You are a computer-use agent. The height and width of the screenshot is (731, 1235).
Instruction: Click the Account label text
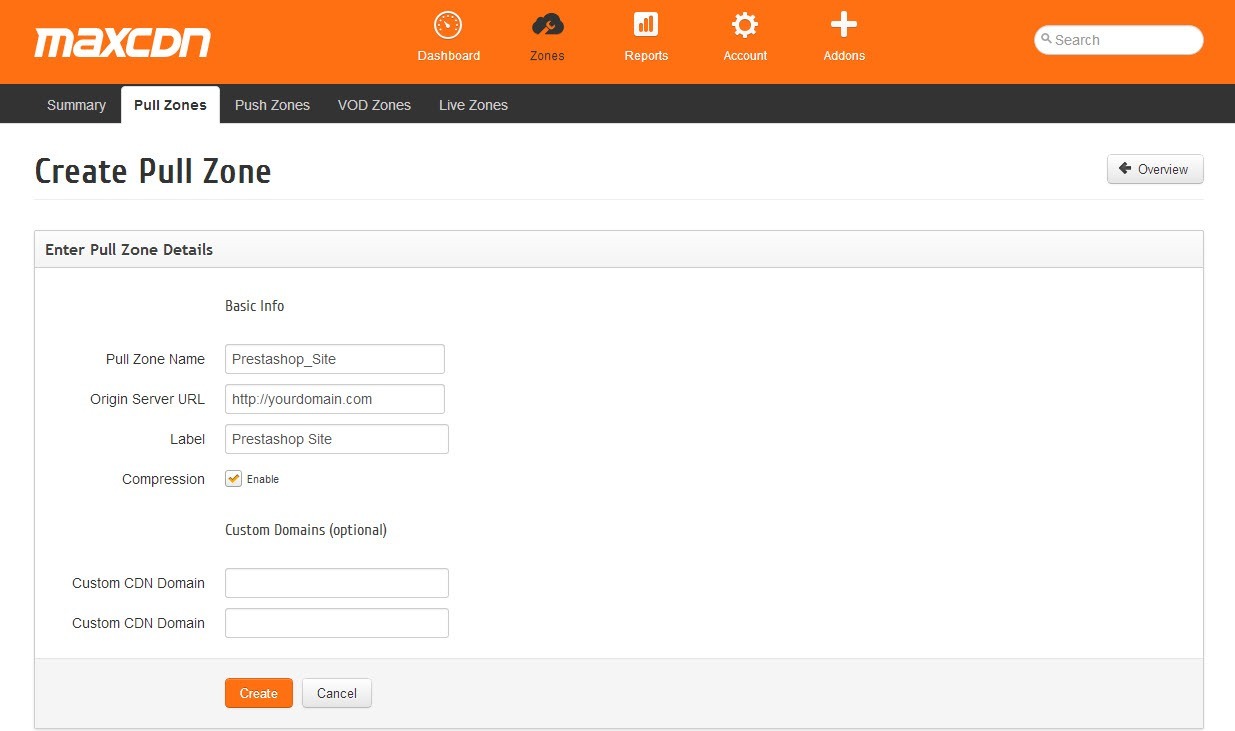(745, 56)
